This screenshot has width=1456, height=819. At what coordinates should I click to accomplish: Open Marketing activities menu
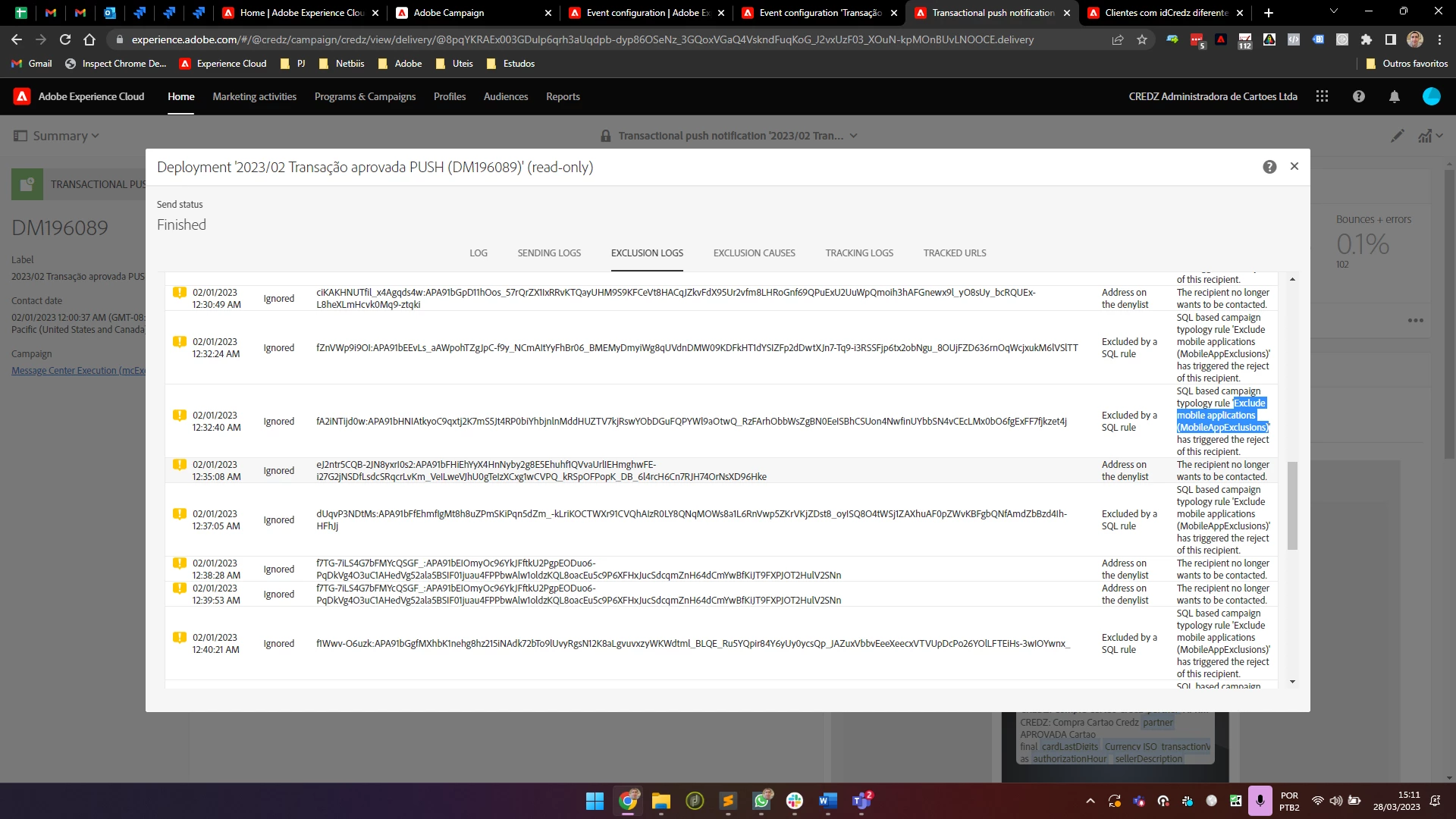(254, 96)
